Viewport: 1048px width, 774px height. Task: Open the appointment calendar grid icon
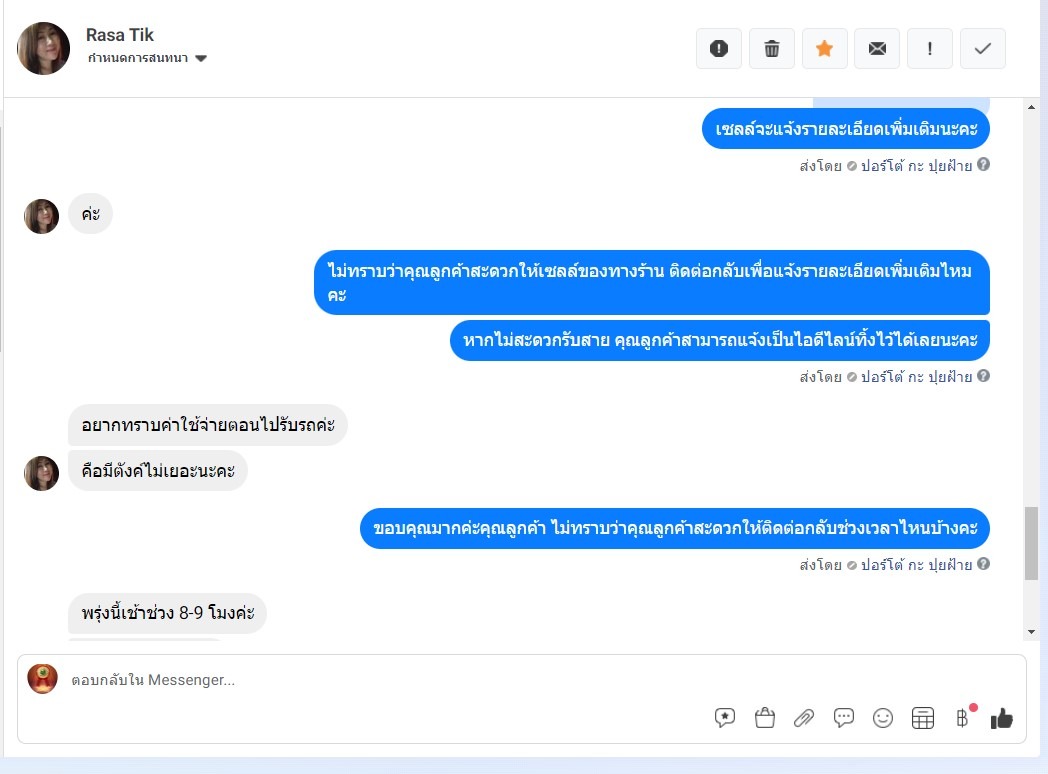pos(922,719)
